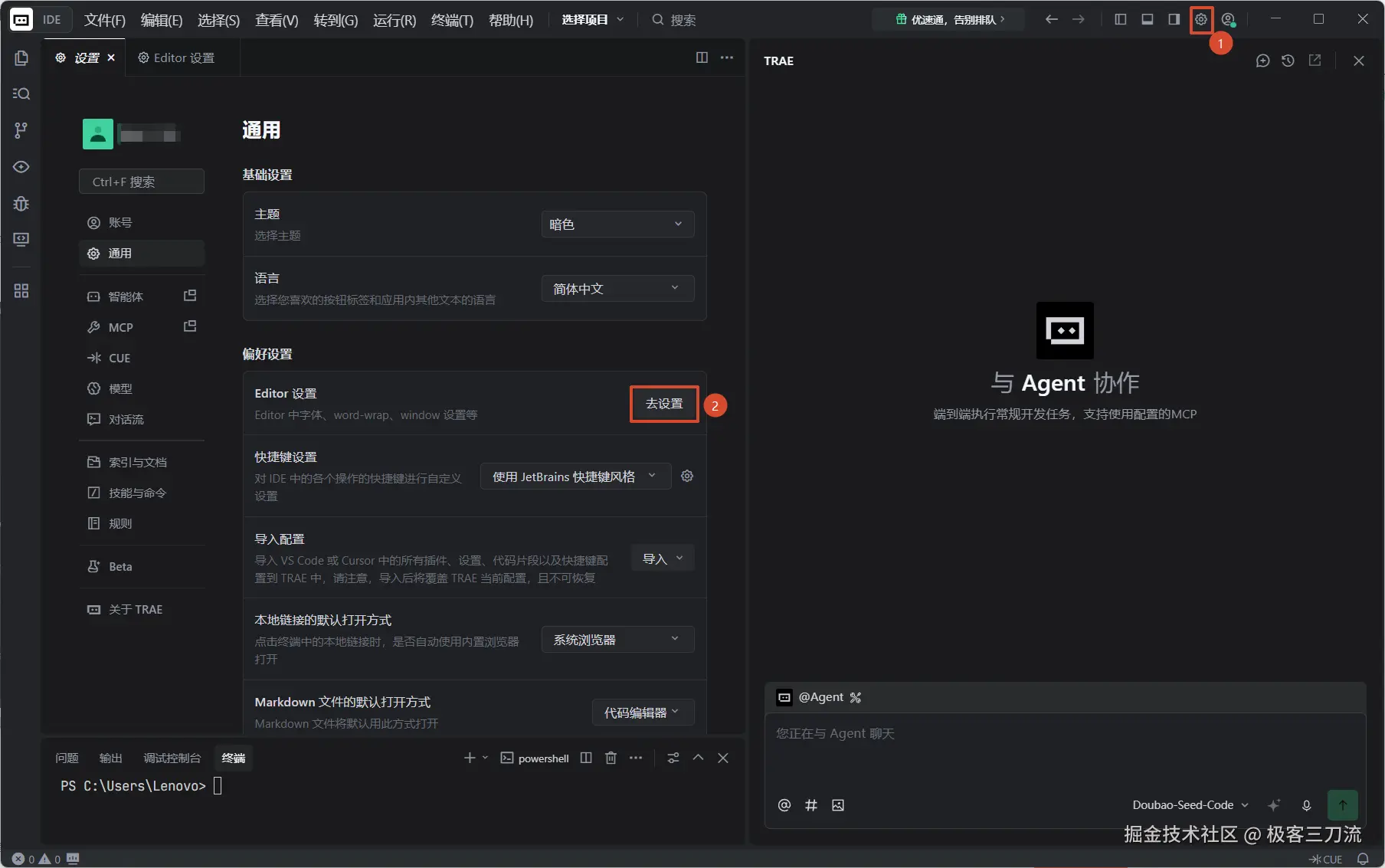The image size is (1385, 868).
Task: Add a new terminal with plus icon
Action: pos(470,758)
